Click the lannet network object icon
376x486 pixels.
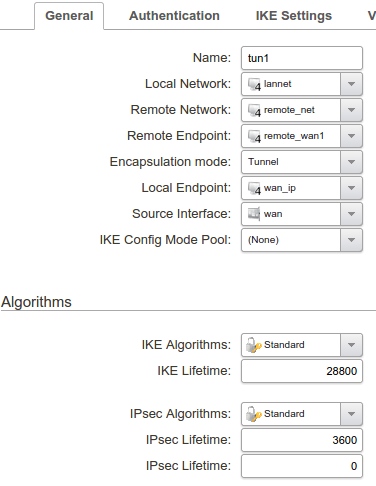pyautogui.click(x=254, y=84)
